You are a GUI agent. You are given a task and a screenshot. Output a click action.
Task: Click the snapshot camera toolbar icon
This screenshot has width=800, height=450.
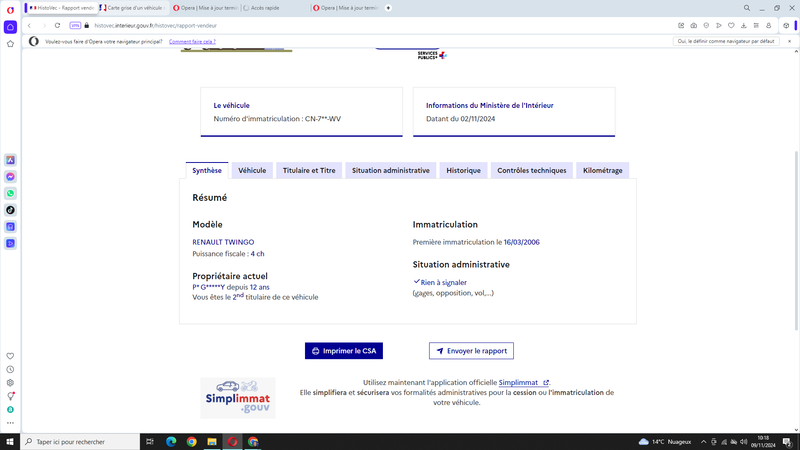693,26
